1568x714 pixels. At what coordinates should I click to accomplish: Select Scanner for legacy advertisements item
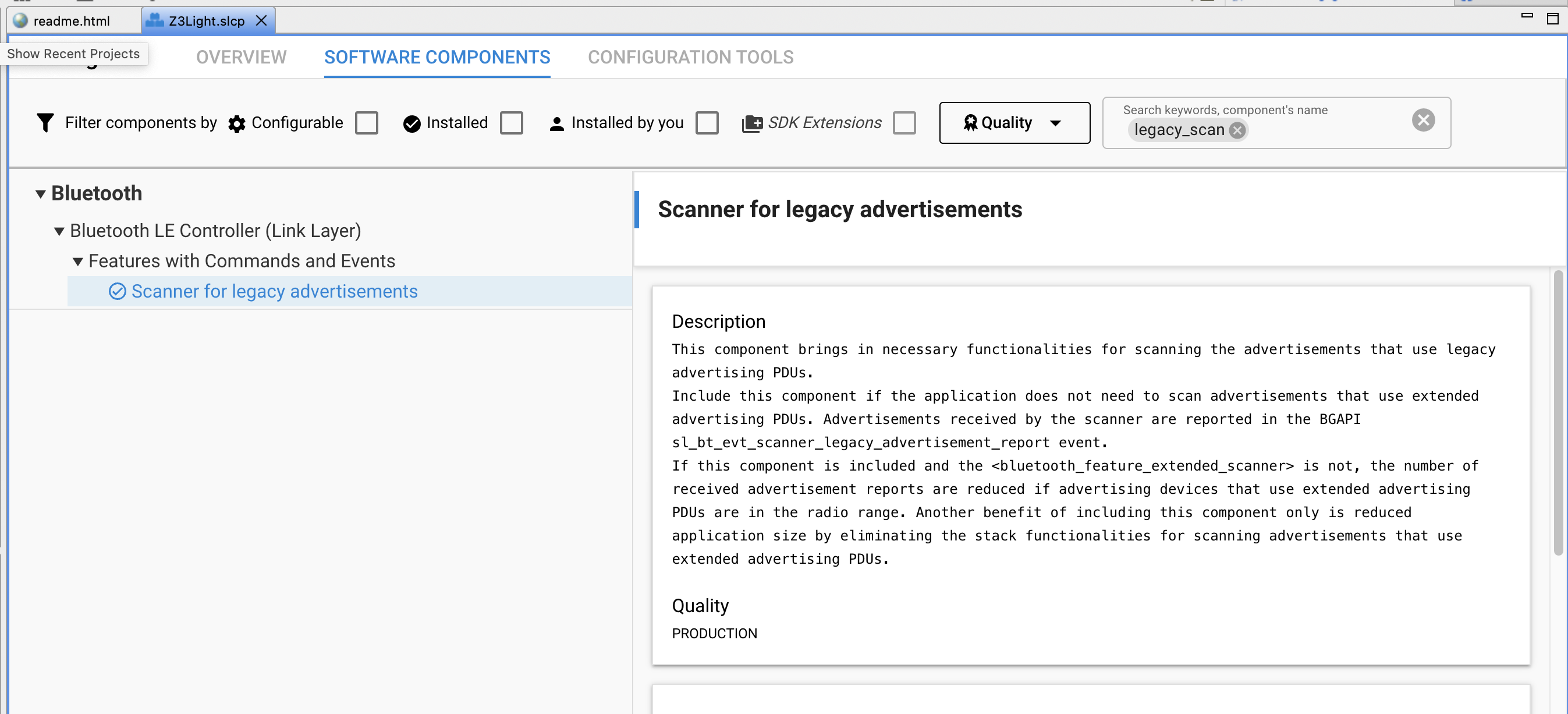click(x=350, y=291)
